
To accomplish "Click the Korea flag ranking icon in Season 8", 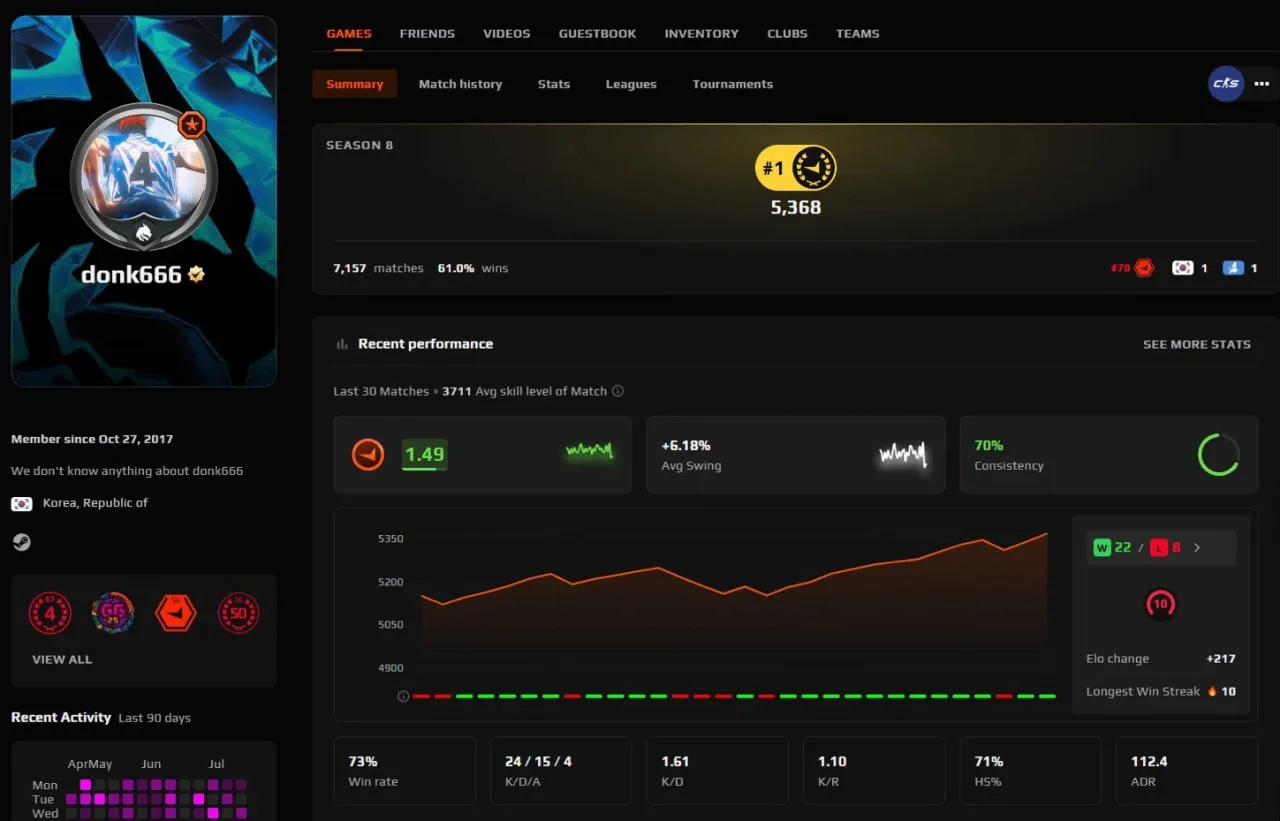I will 1183,268.
